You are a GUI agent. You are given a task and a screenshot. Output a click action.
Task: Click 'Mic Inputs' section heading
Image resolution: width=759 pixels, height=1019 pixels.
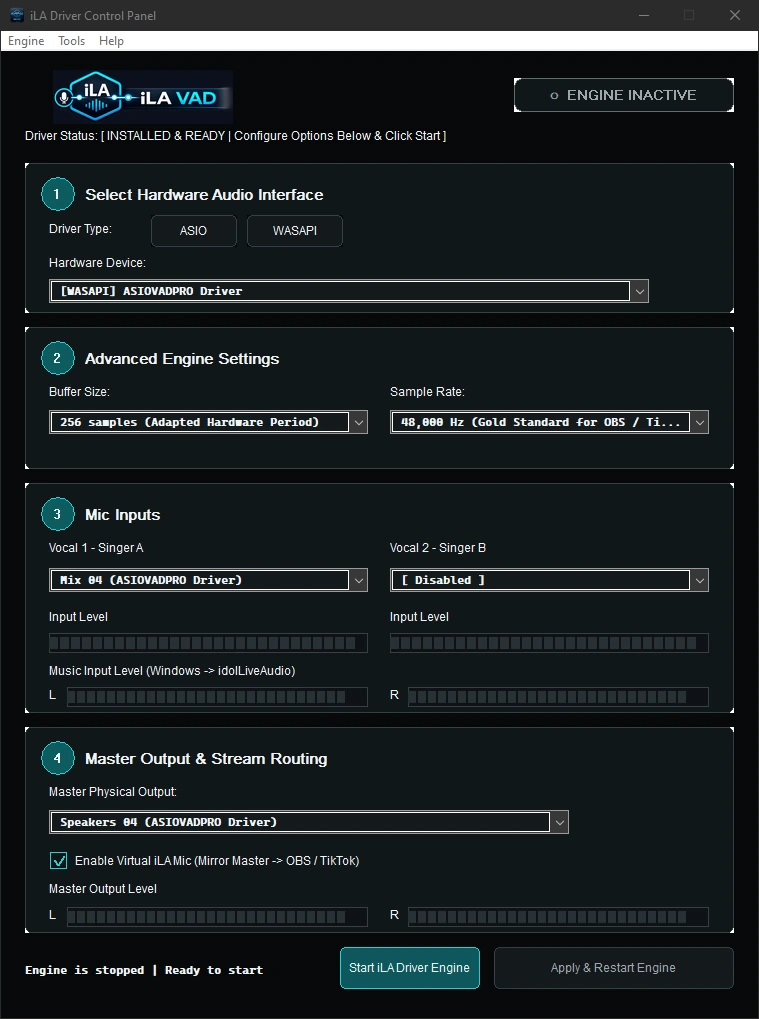(123, 515)
